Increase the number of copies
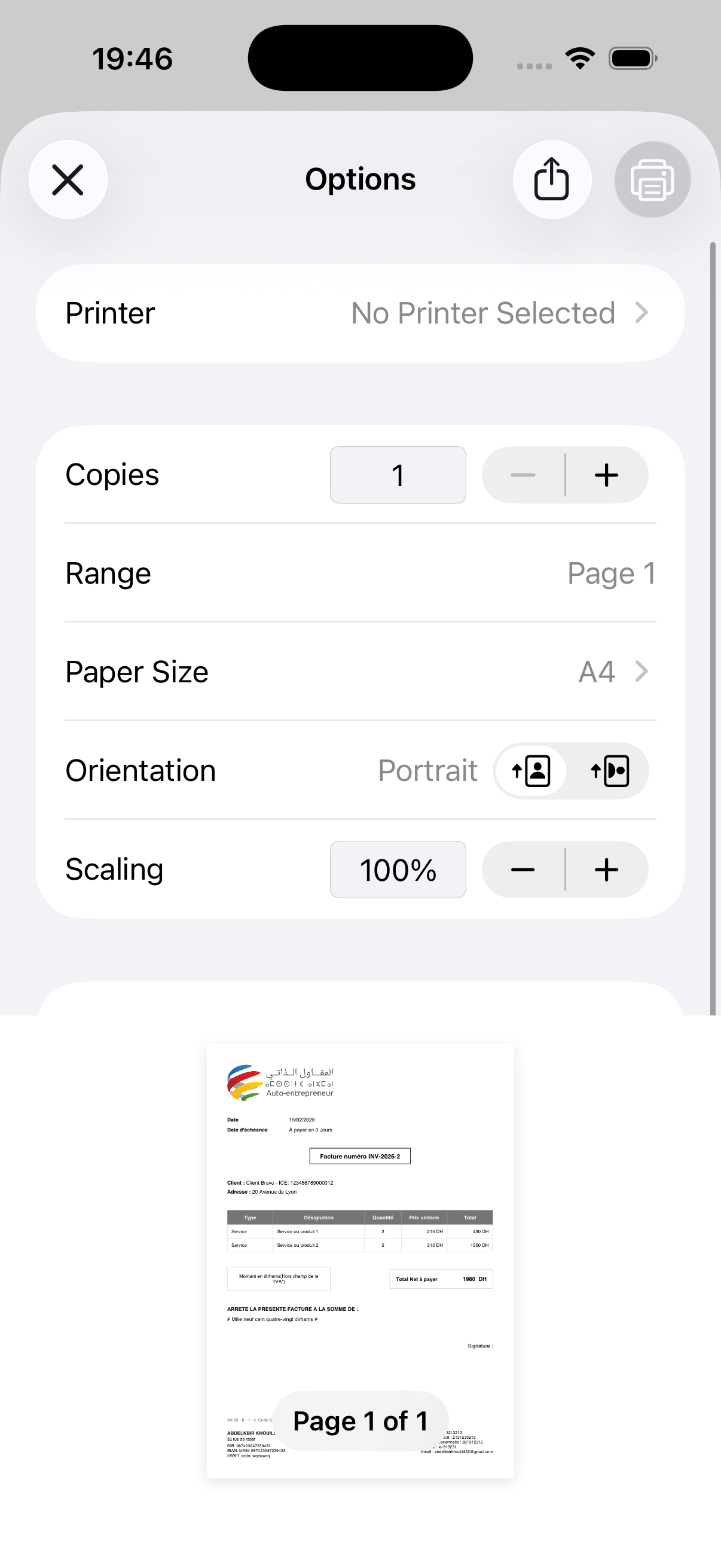The image size is (721, 1568). [x=607, y=475]
